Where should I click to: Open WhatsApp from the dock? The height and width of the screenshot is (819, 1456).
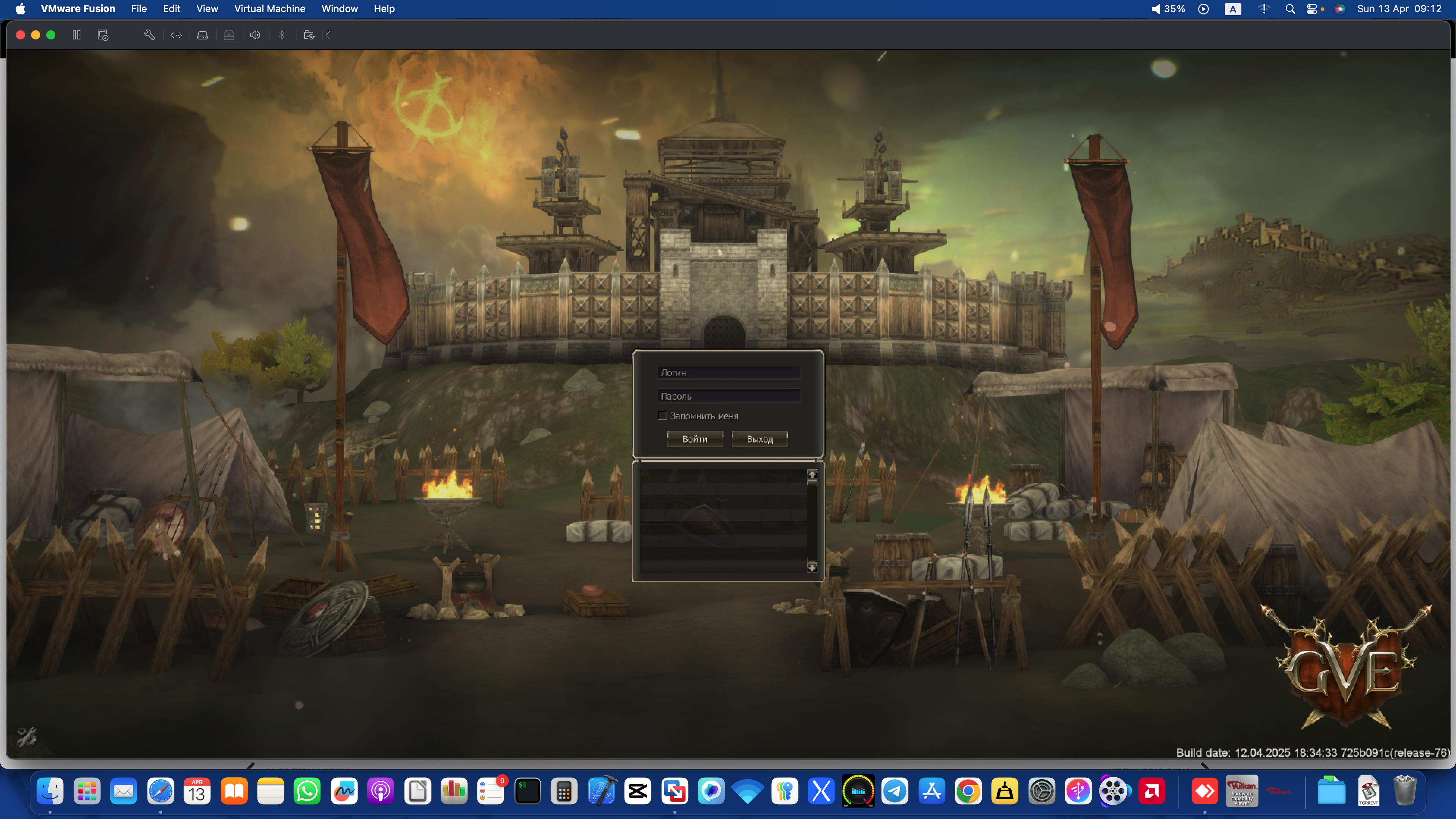click(308, 791)
